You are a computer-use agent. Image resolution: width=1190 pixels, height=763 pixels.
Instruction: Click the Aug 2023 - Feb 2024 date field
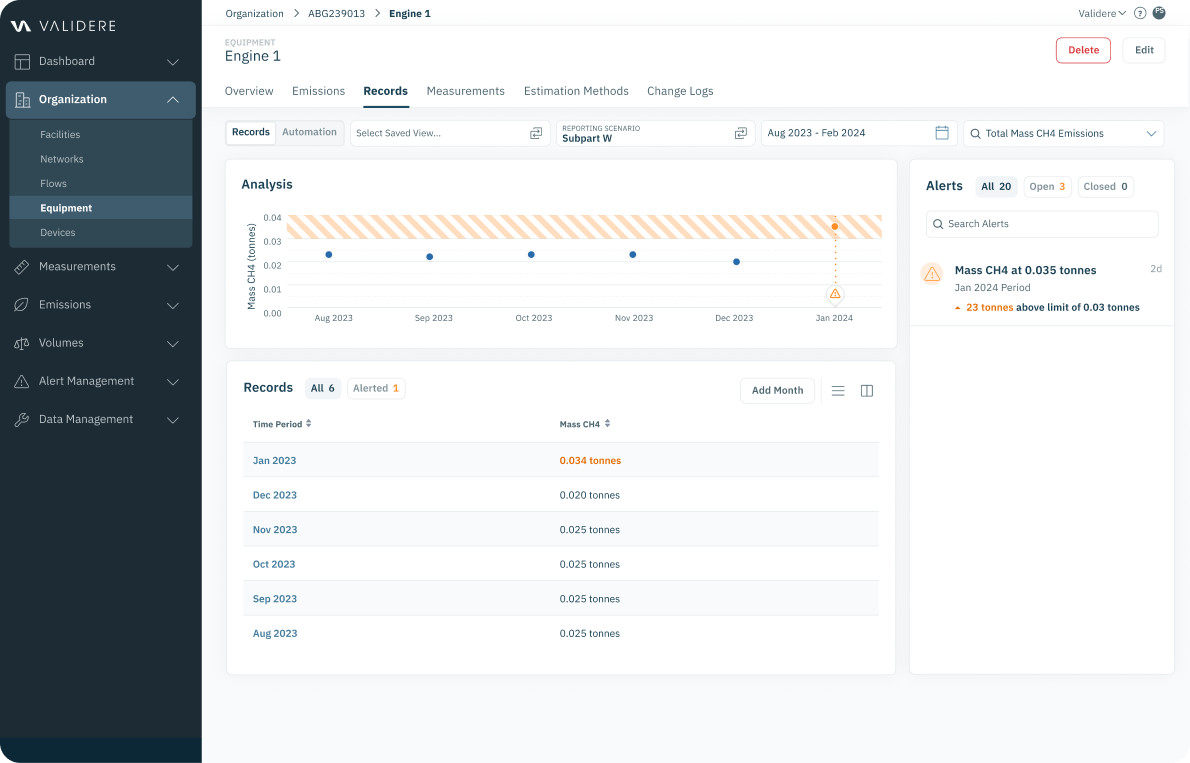tap(859, 134)
